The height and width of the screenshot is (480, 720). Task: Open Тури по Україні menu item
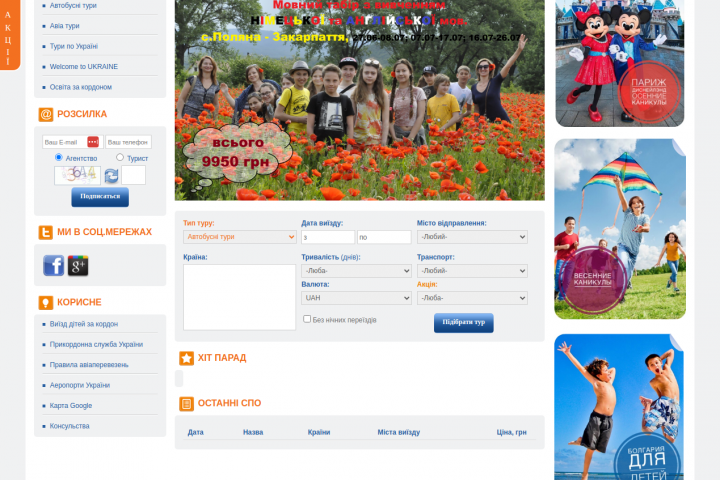73,46
